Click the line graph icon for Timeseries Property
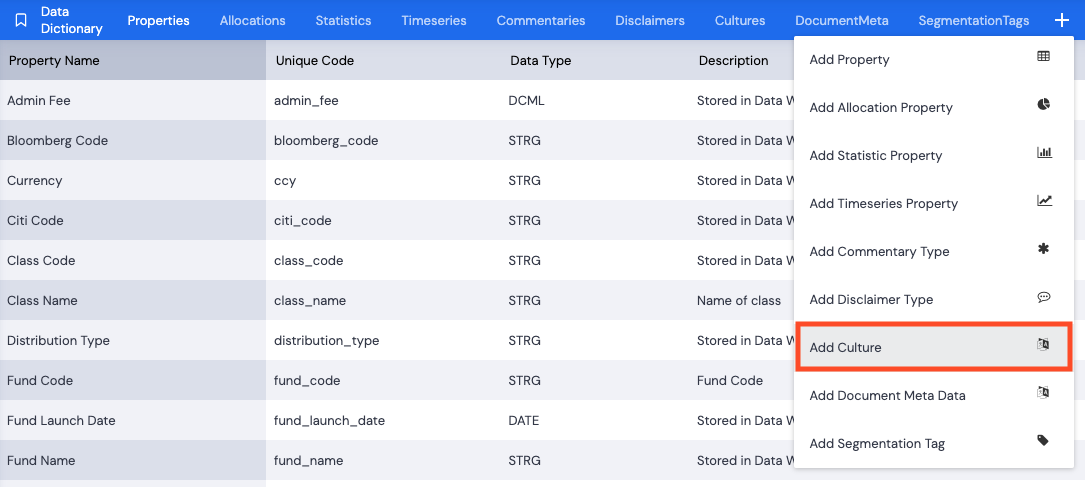This screenshot has width=1085, height=487. (1043, 201)
